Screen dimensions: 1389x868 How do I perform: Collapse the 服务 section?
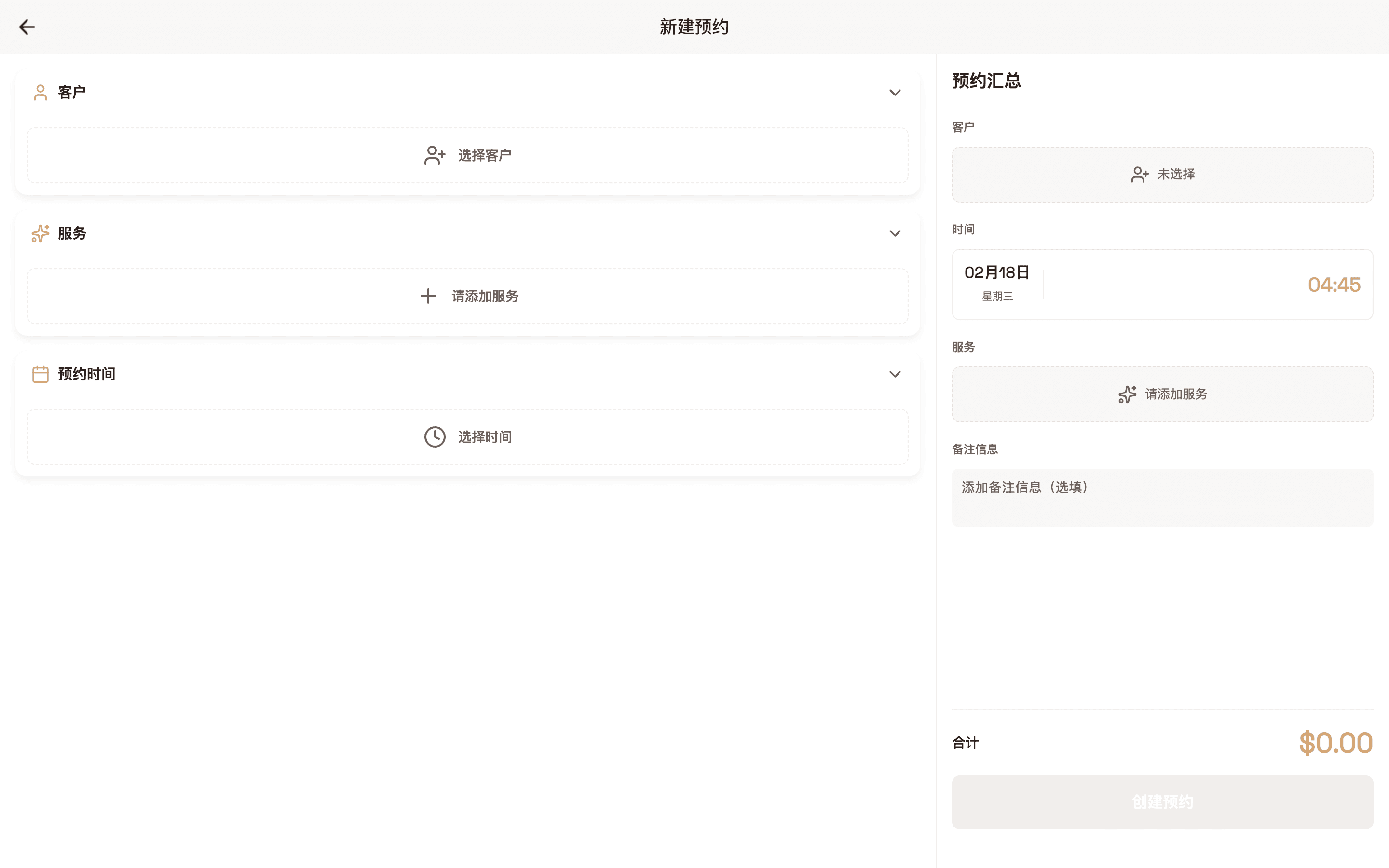coord(895,233)
